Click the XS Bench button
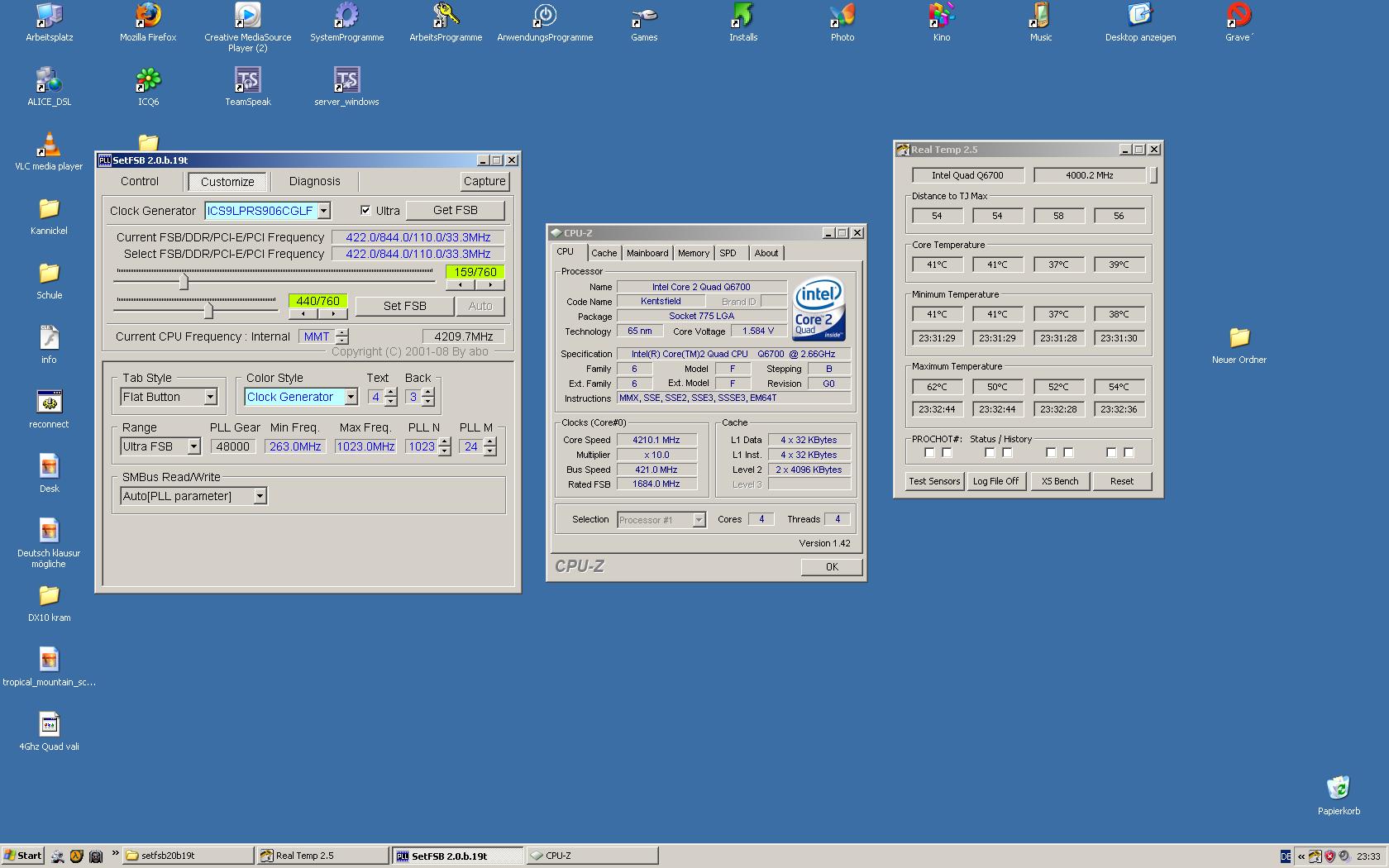The height and width of the screenshot is (868, 1389). tap(1060, 481)
